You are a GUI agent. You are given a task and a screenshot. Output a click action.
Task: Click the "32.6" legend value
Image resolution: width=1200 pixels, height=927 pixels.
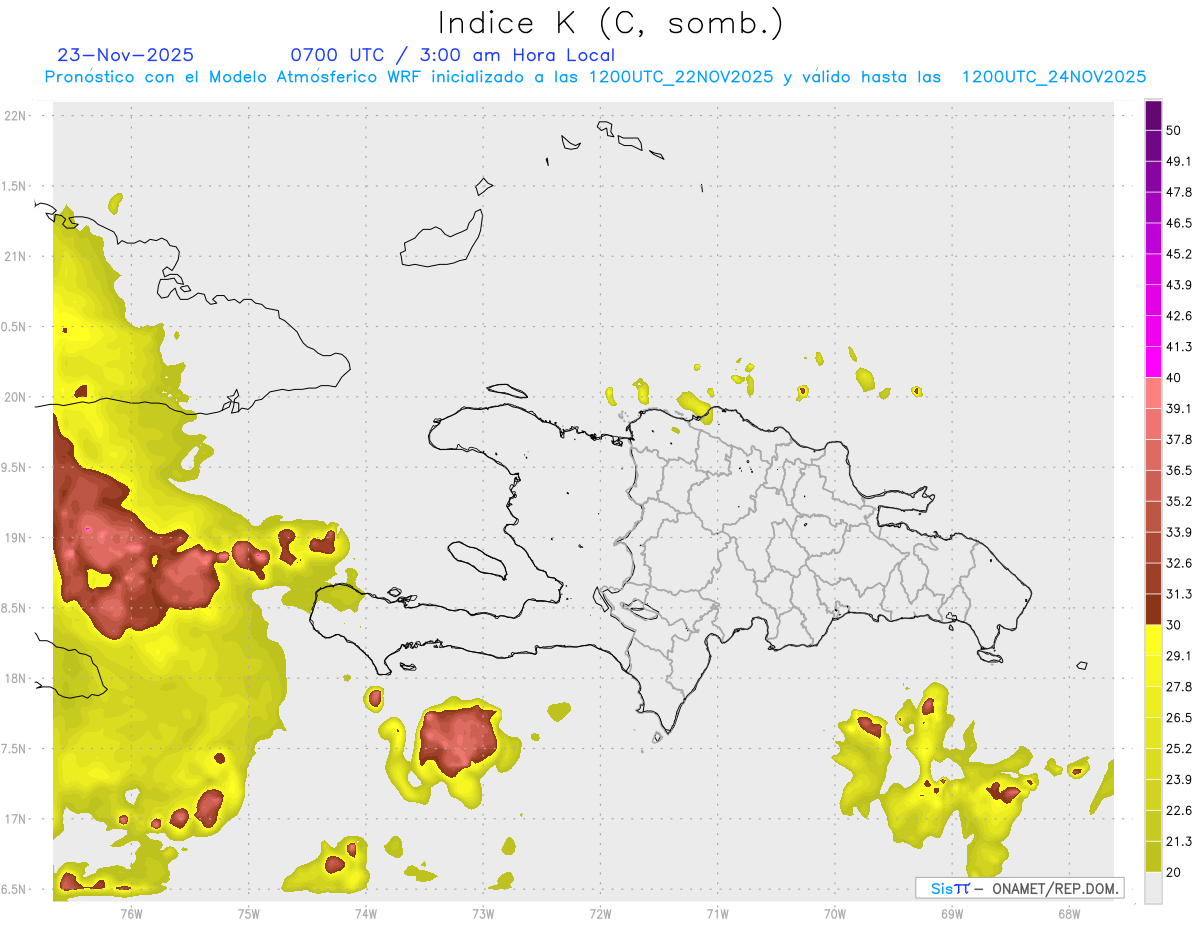coord(1179,563)
